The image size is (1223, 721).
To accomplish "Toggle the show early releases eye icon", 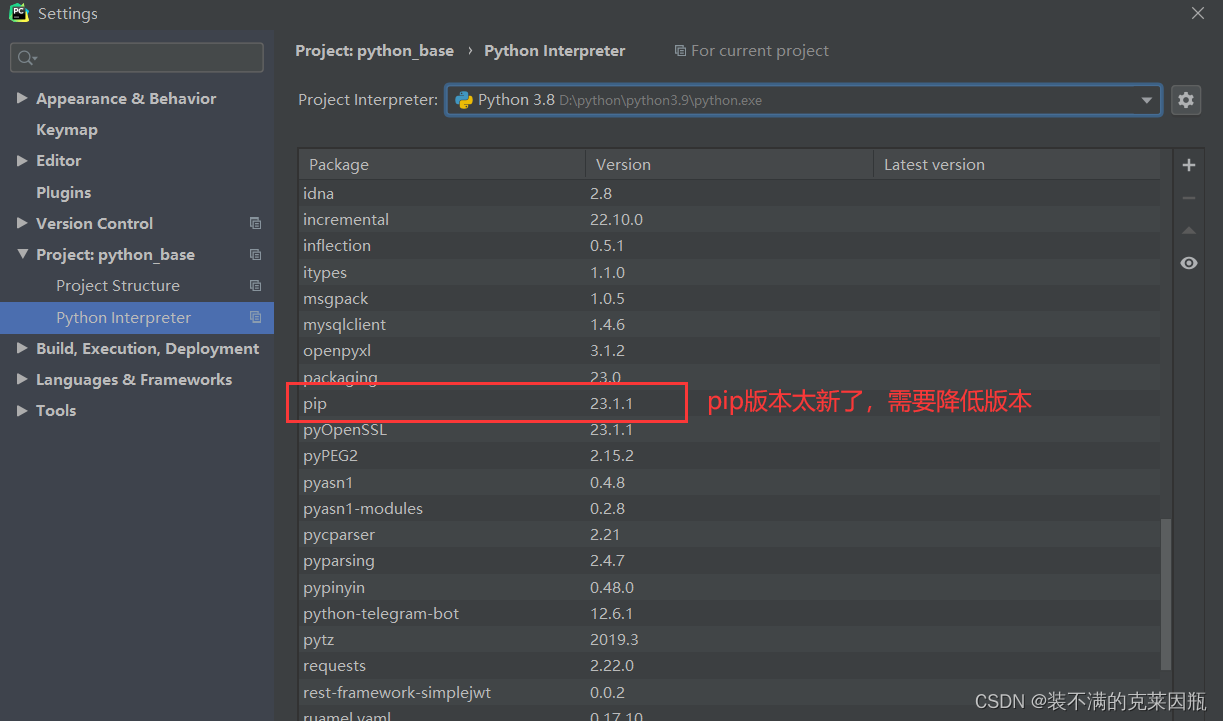I will coord(1189,263).
